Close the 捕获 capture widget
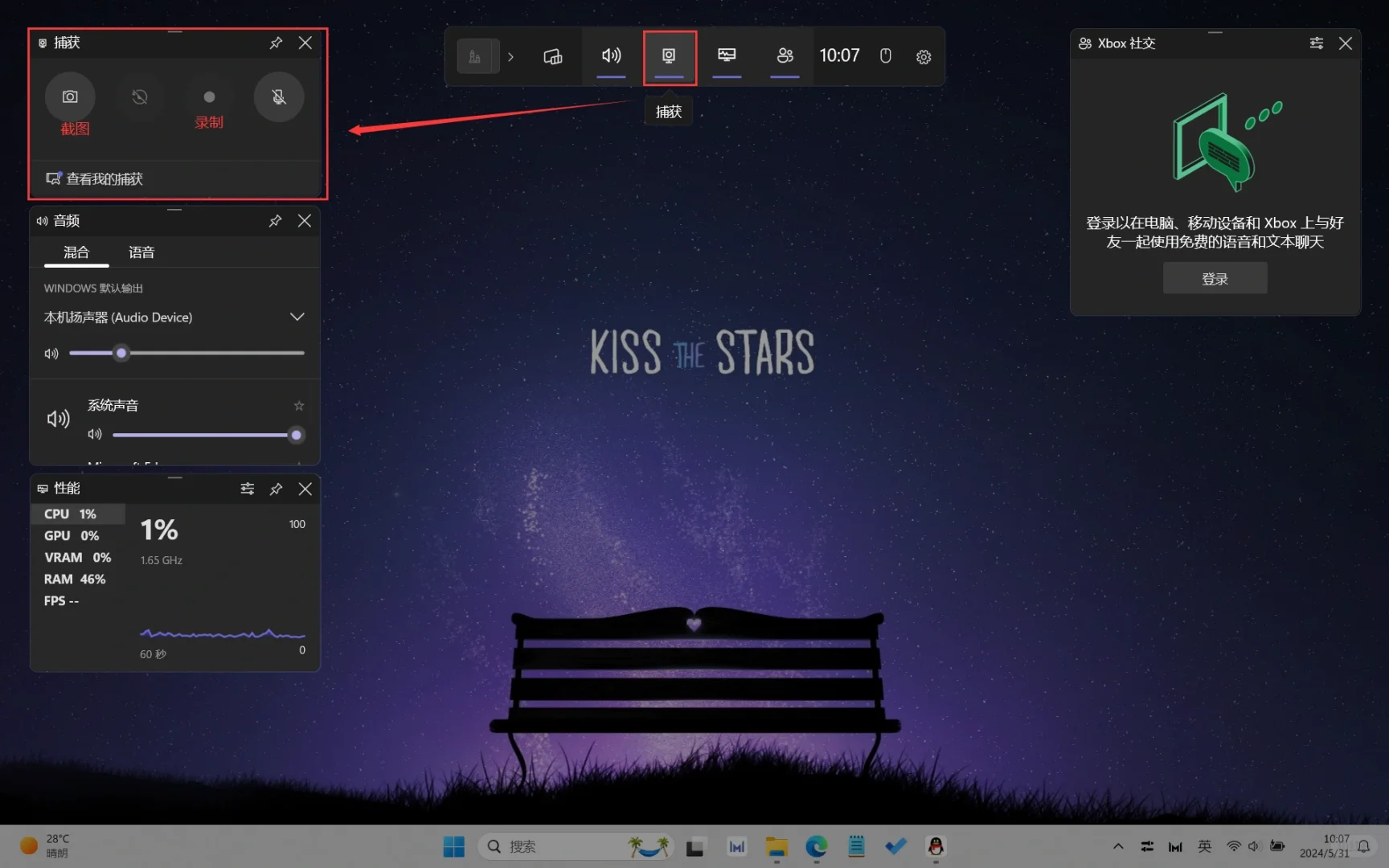1389x868 pixels. [305, 43]
